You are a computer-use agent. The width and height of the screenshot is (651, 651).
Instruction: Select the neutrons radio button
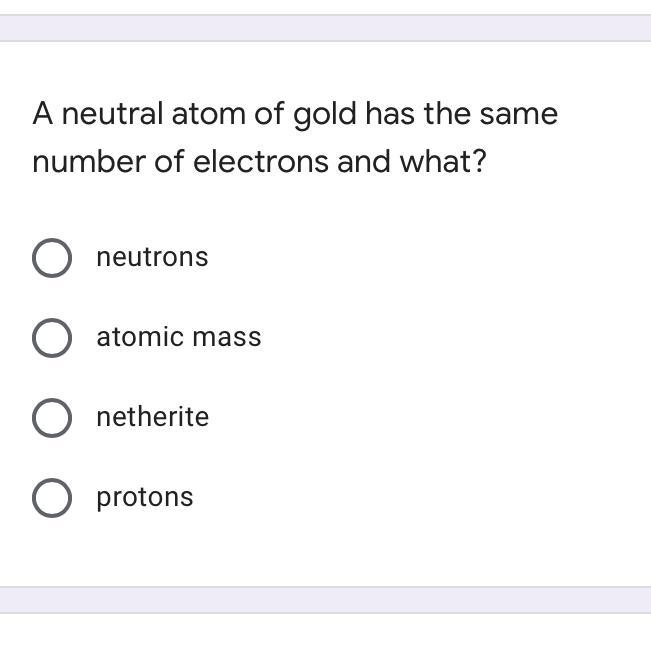click(x=52, y=258)
